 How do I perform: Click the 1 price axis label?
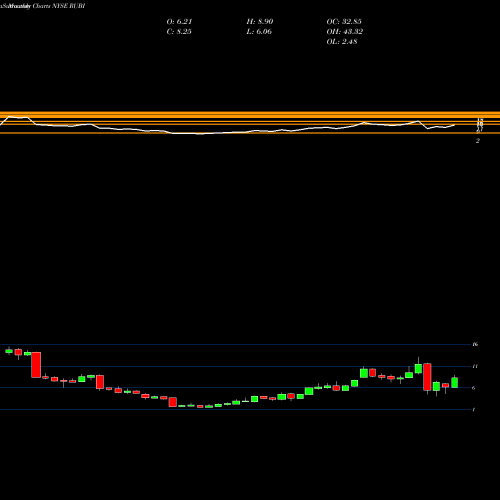(474, 410)
